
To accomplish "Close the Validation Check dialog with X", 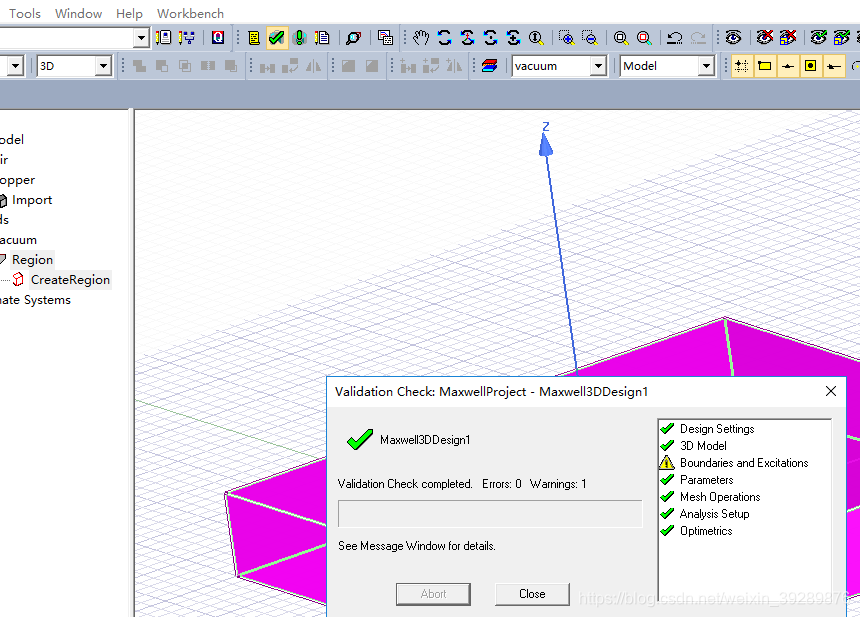I will coord(831,391).
